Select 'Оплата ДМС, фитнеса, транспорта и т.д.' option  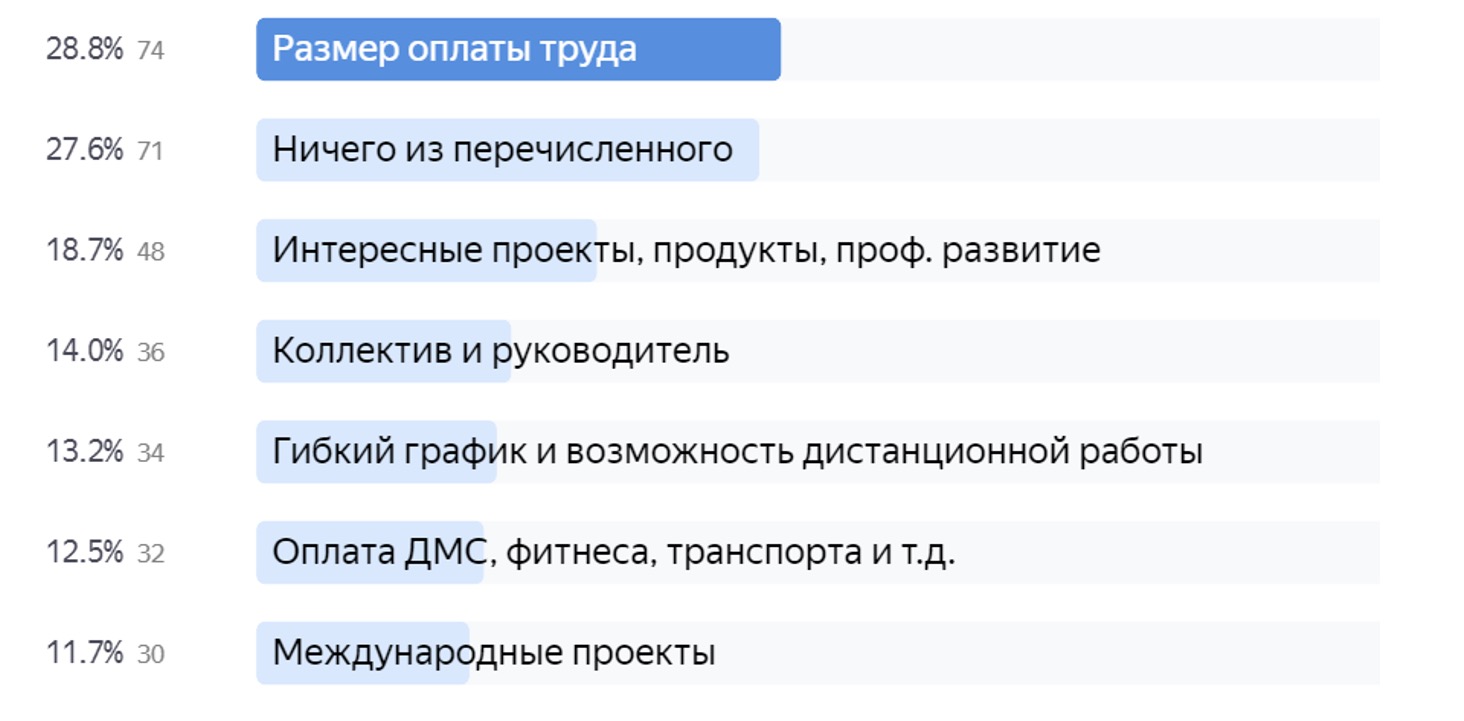coord(818,552)
